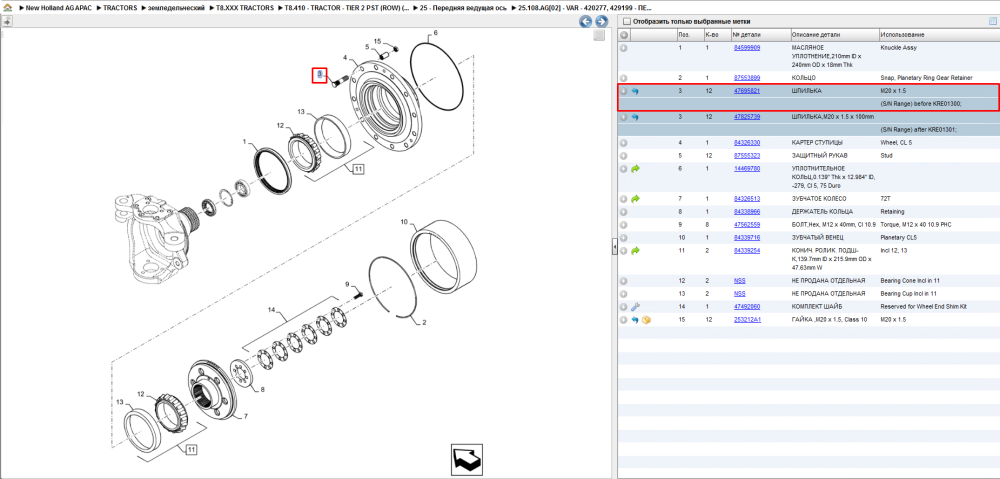
Task: Click green arrow icon for part 84326513
Action: 635,199
